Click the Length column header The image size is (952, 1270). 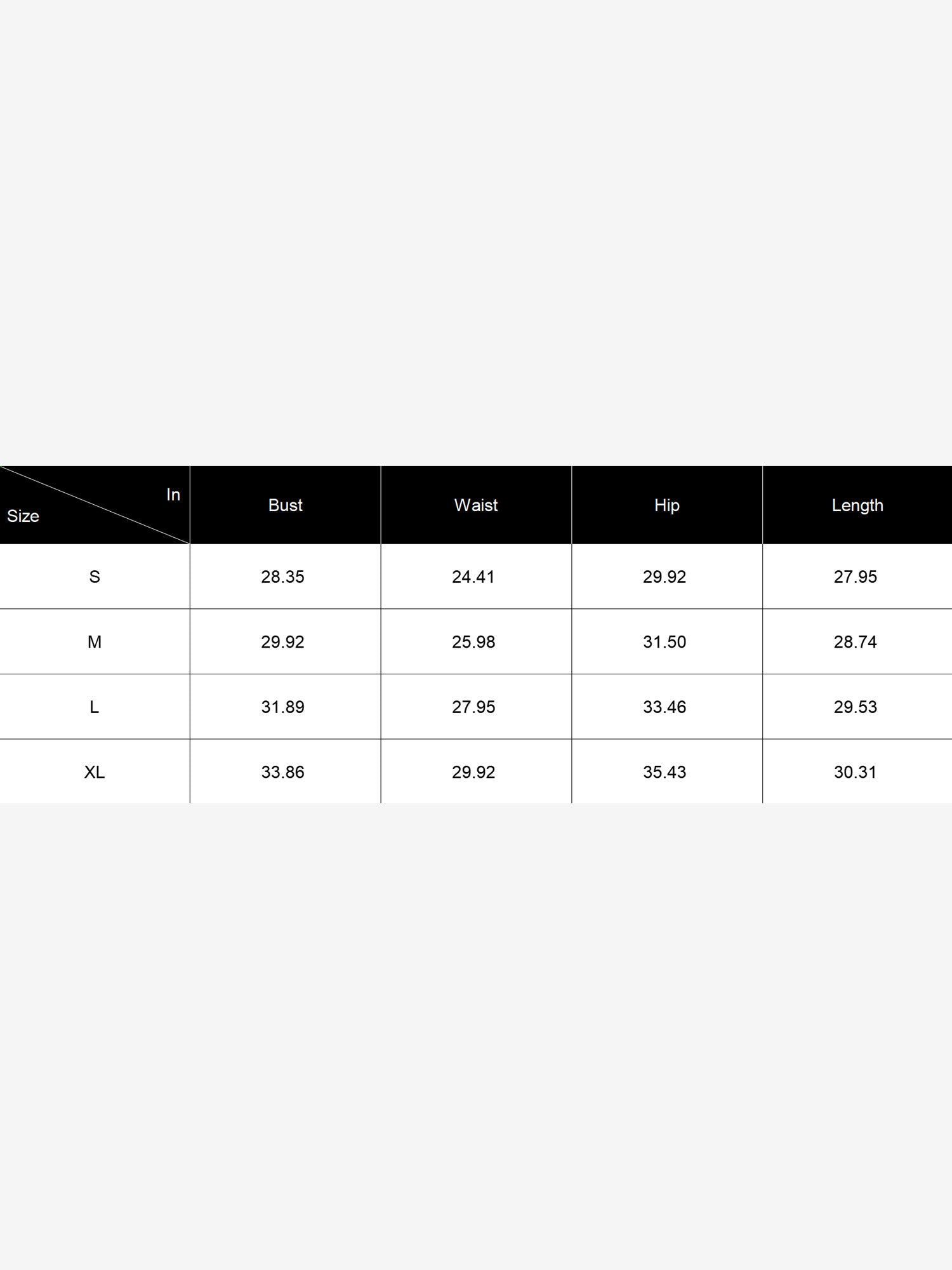(857, 505)
